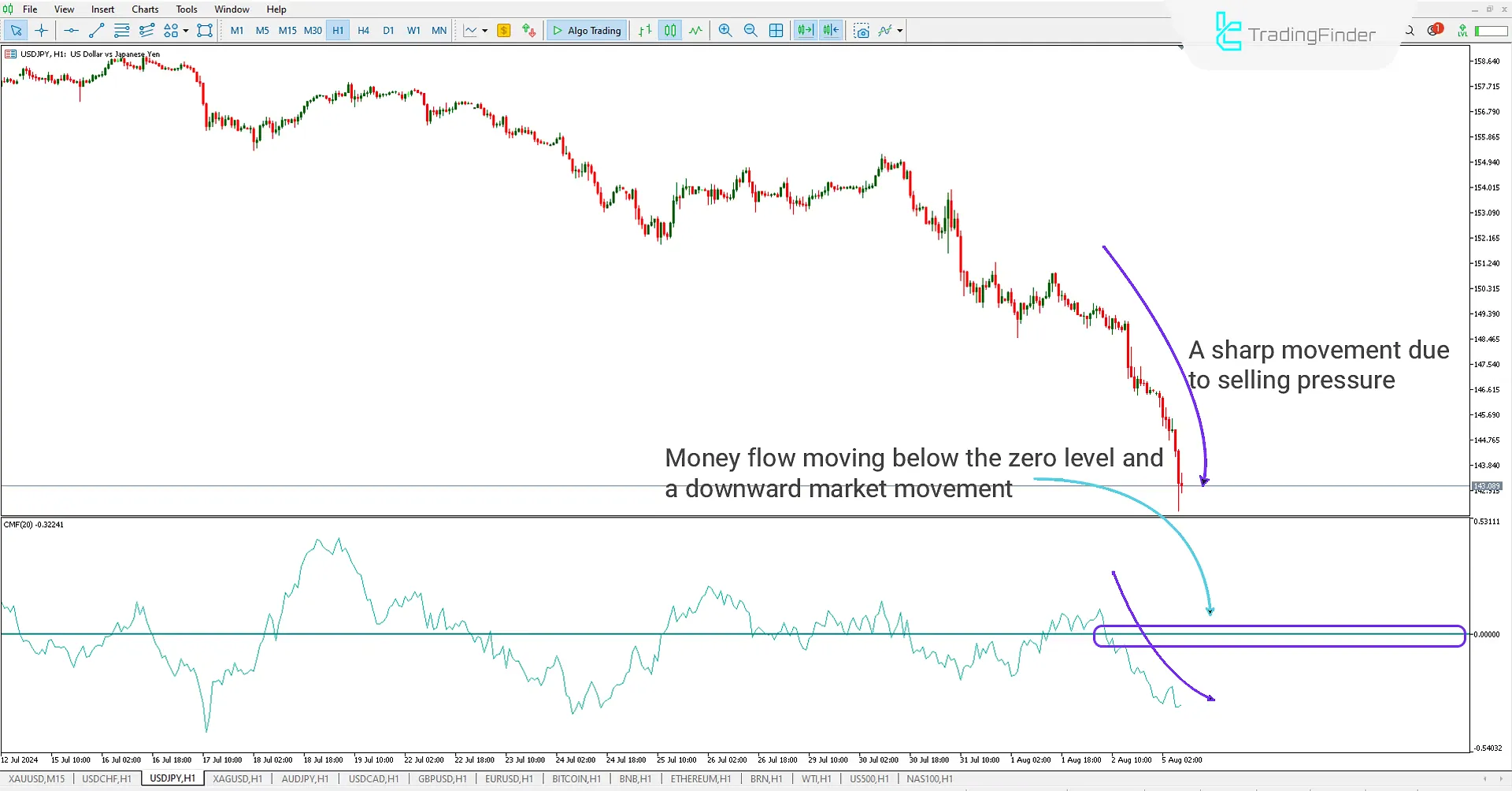Select the Trendline drawing tool
This screenshot has width=1512, height=791.
(x=97, y=30)
